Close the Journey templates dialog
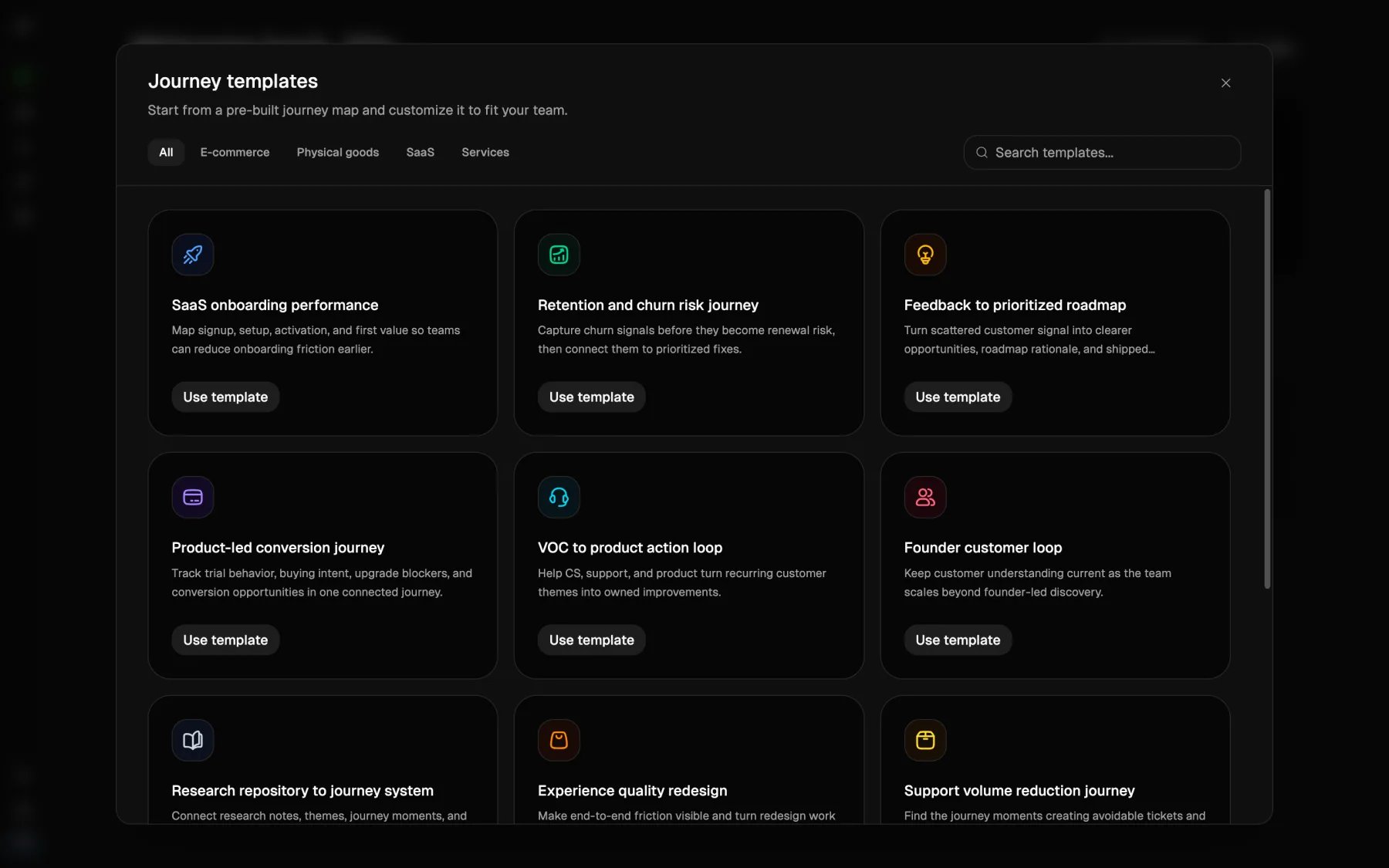Image resolution: width=1389 pixels, height=868 pixels. pos(1225,83)
